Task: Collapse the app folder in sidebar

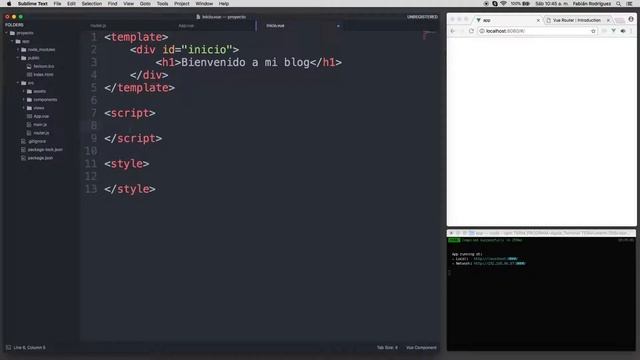Action: [x=12, y=42]
